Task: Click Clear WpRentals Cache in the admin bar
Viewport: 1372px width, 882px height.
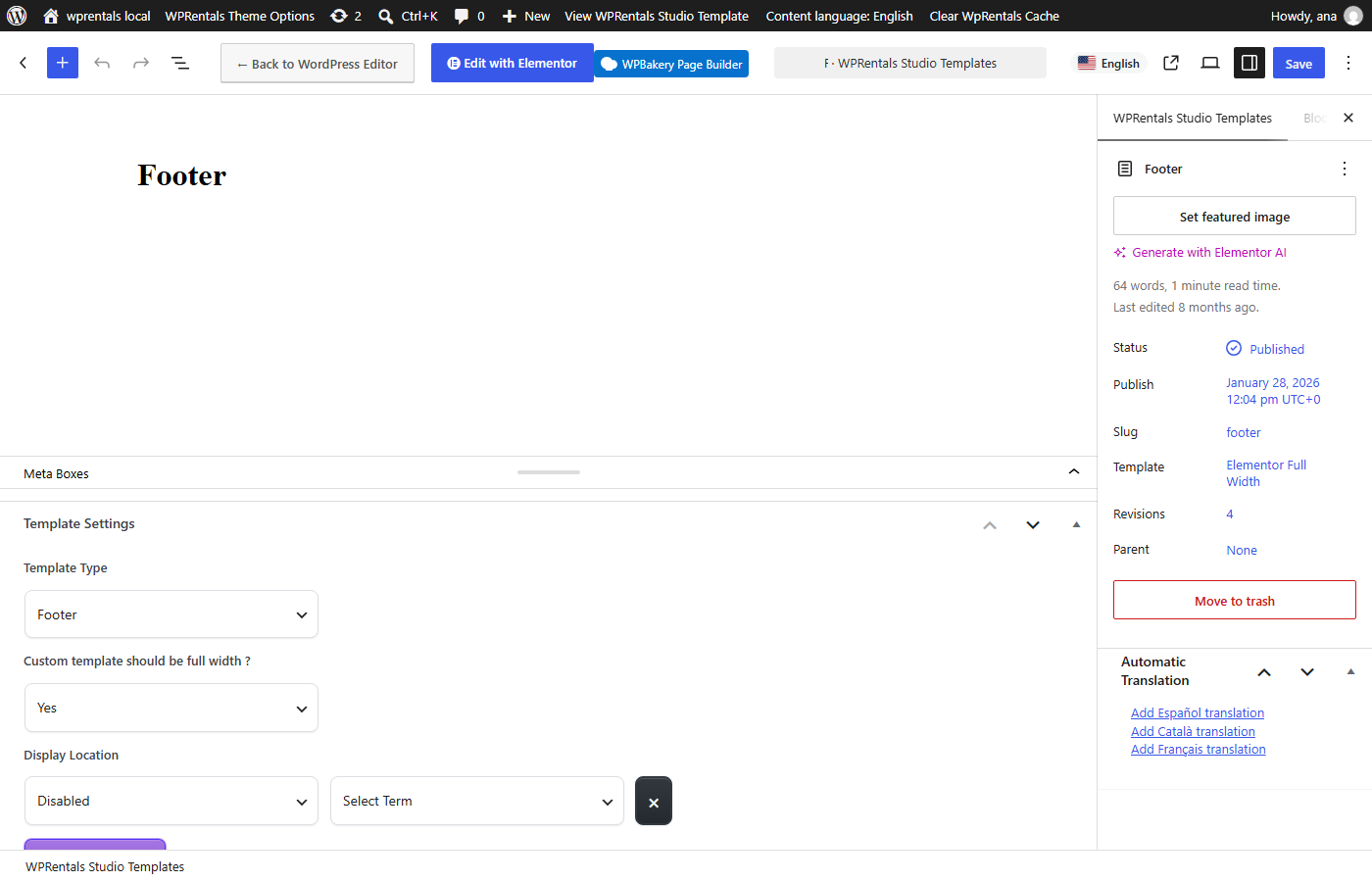Action: (994, 16)
